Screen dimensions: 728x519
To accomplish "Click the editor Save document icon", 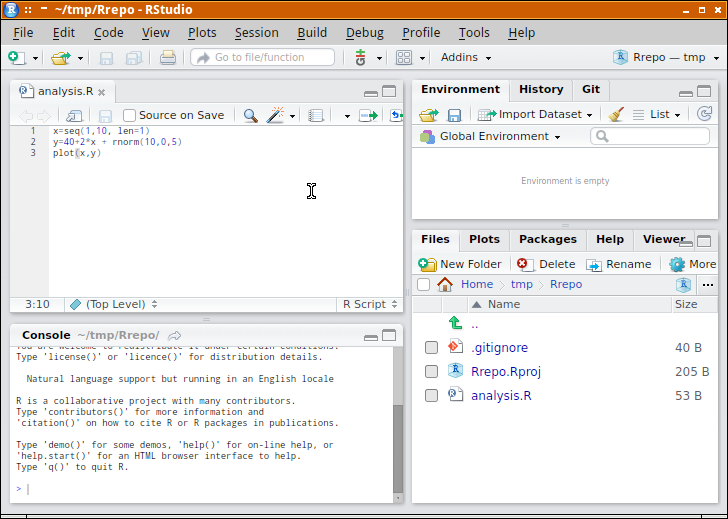I will point(105,116).
